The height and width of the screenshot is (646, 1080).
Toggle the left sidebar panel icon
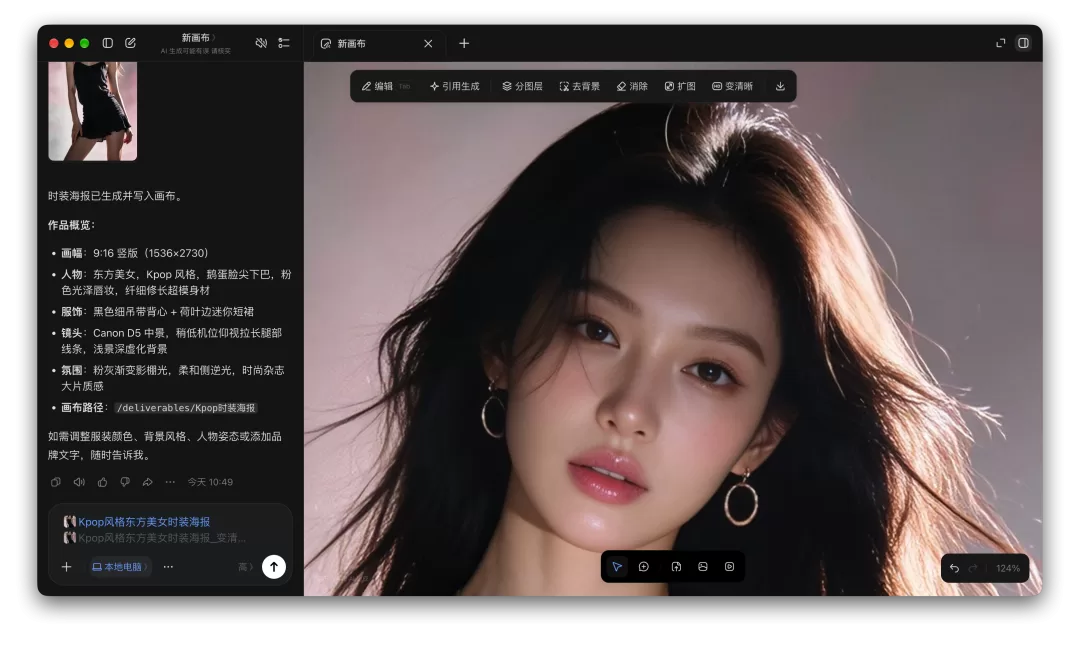(x=107, y=43)
